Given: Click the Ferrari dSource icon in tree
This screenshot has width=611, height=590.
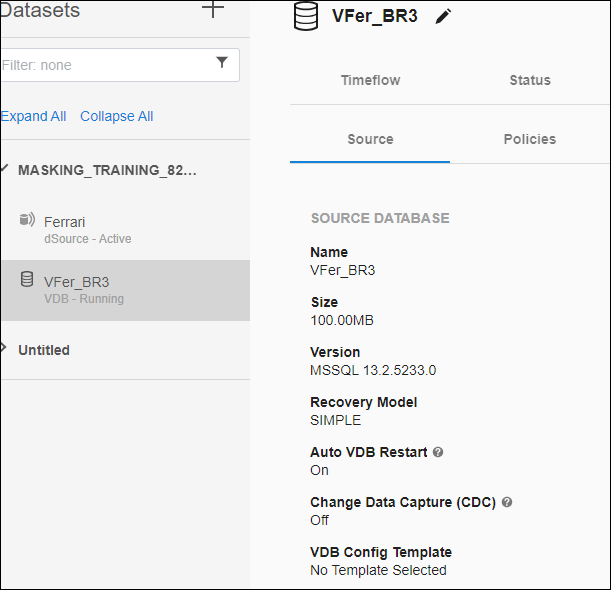Looking at the screenshot, I should (27, 220).
